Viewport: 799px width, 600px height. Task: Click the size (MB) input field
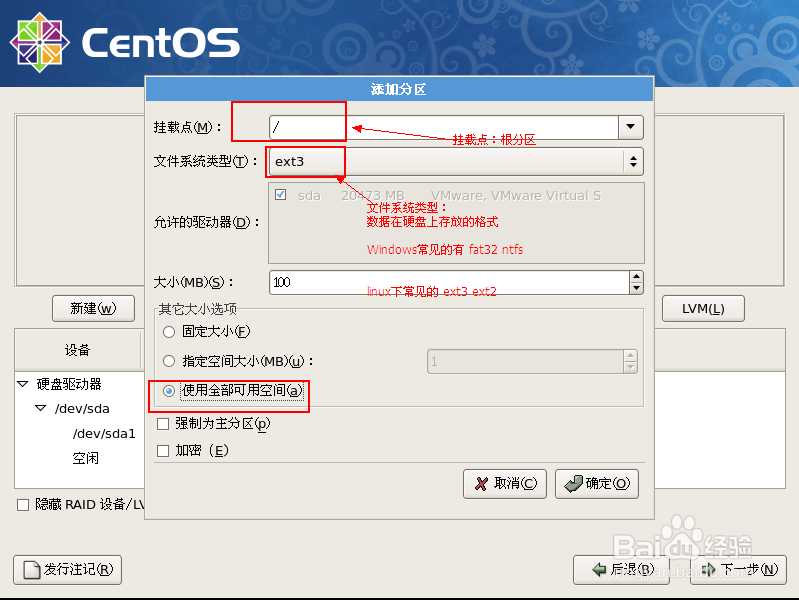click(x=449, y=282)
